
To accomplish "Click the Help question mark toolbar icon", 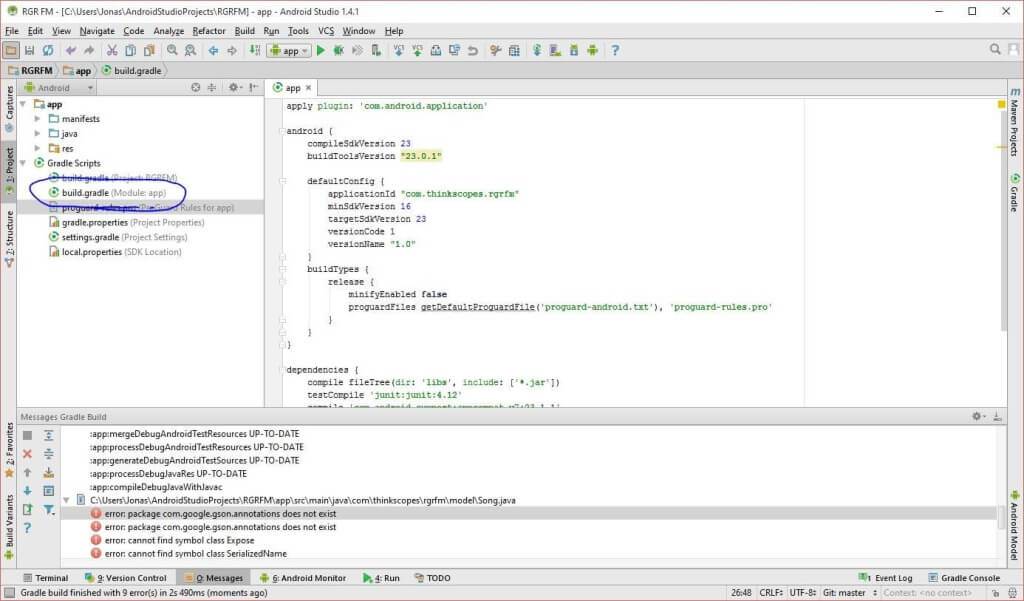I will (615, 50).
